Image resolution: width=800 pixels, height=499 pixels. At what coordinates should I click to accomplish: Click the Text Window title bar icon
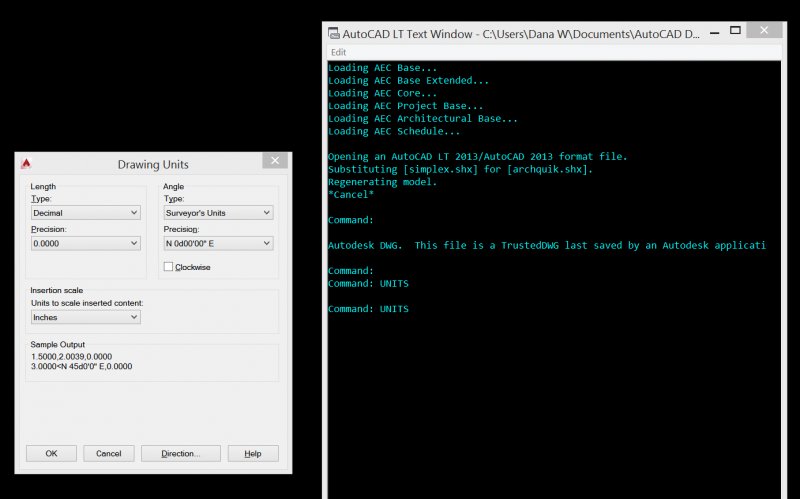[334, 34]
